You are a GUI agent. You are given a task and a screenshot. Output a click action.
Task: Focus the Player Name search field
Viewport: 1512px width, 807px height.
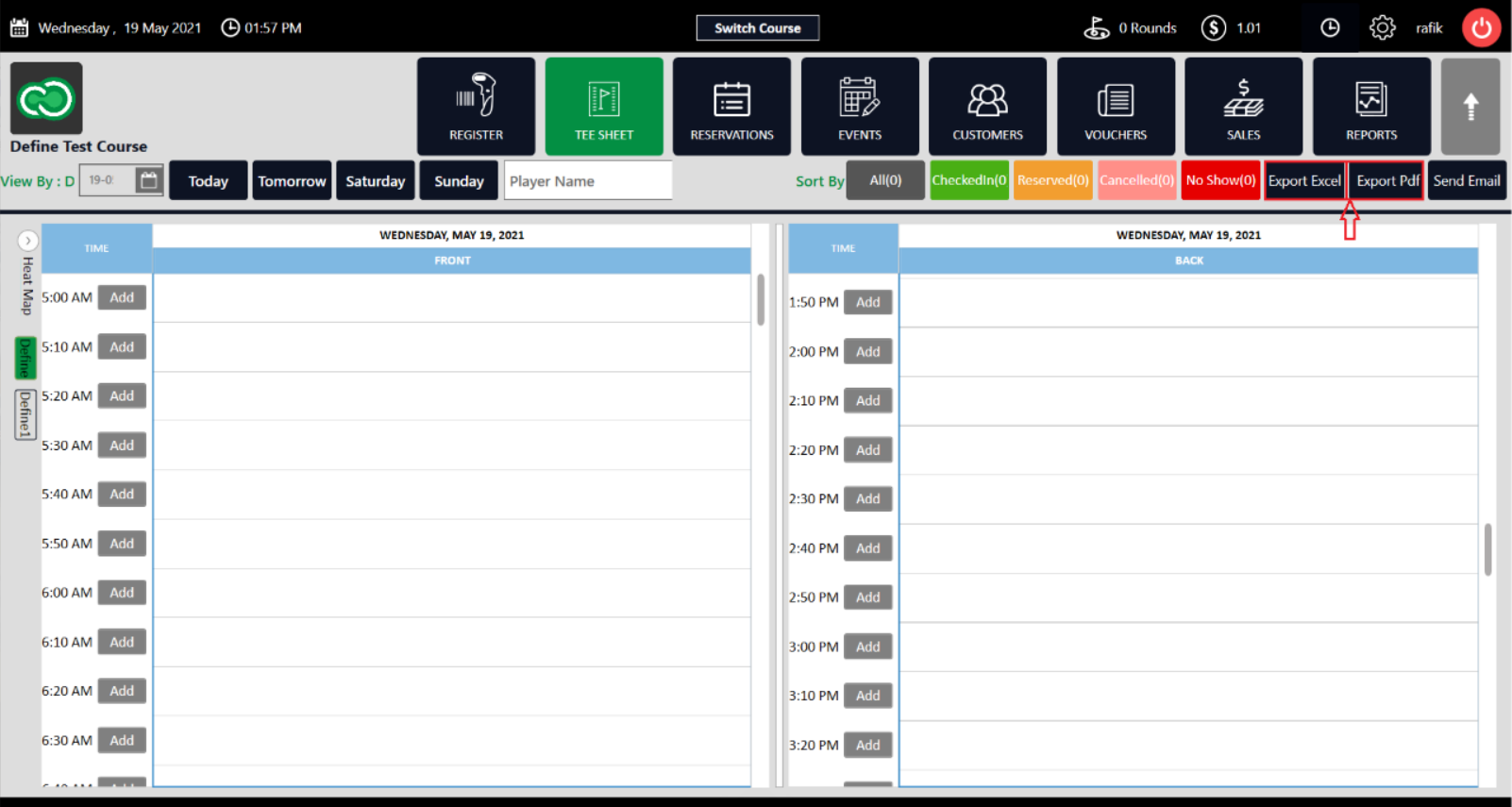588,180
